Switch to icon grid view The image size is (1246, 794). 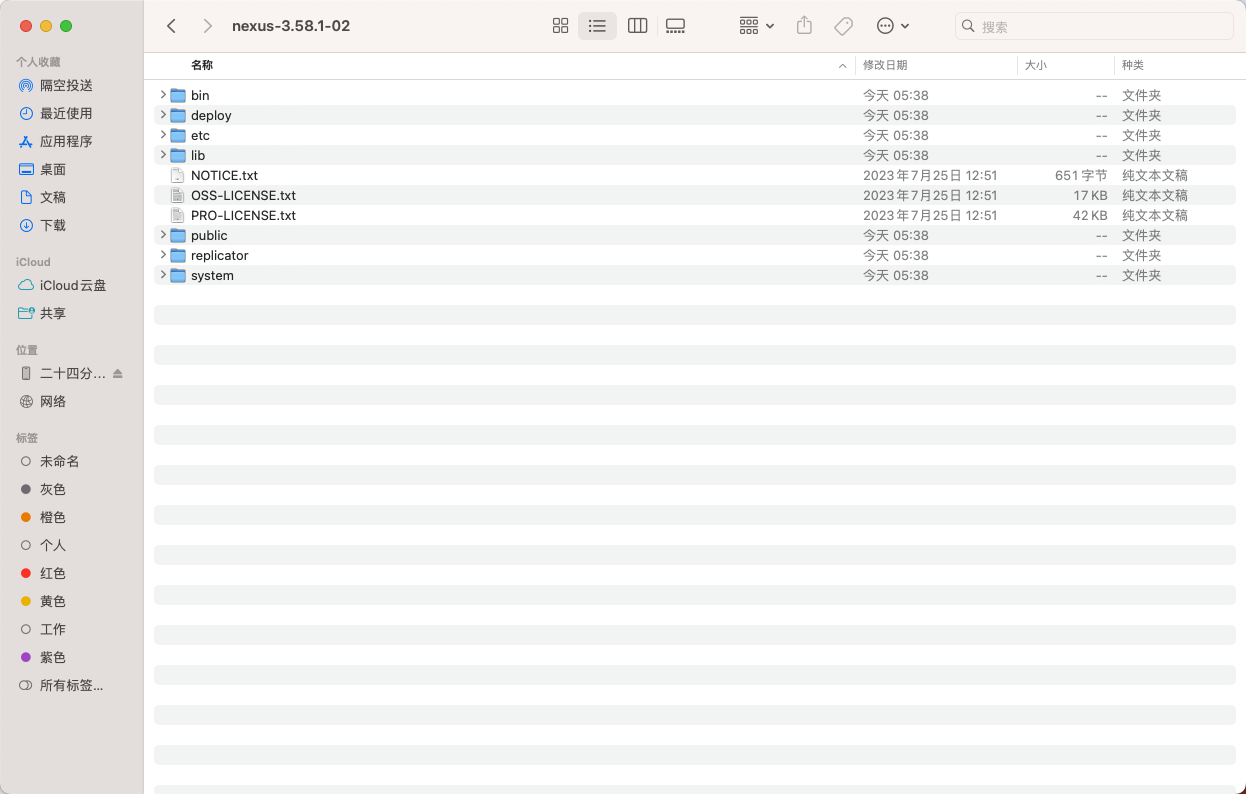coord(560,26)
